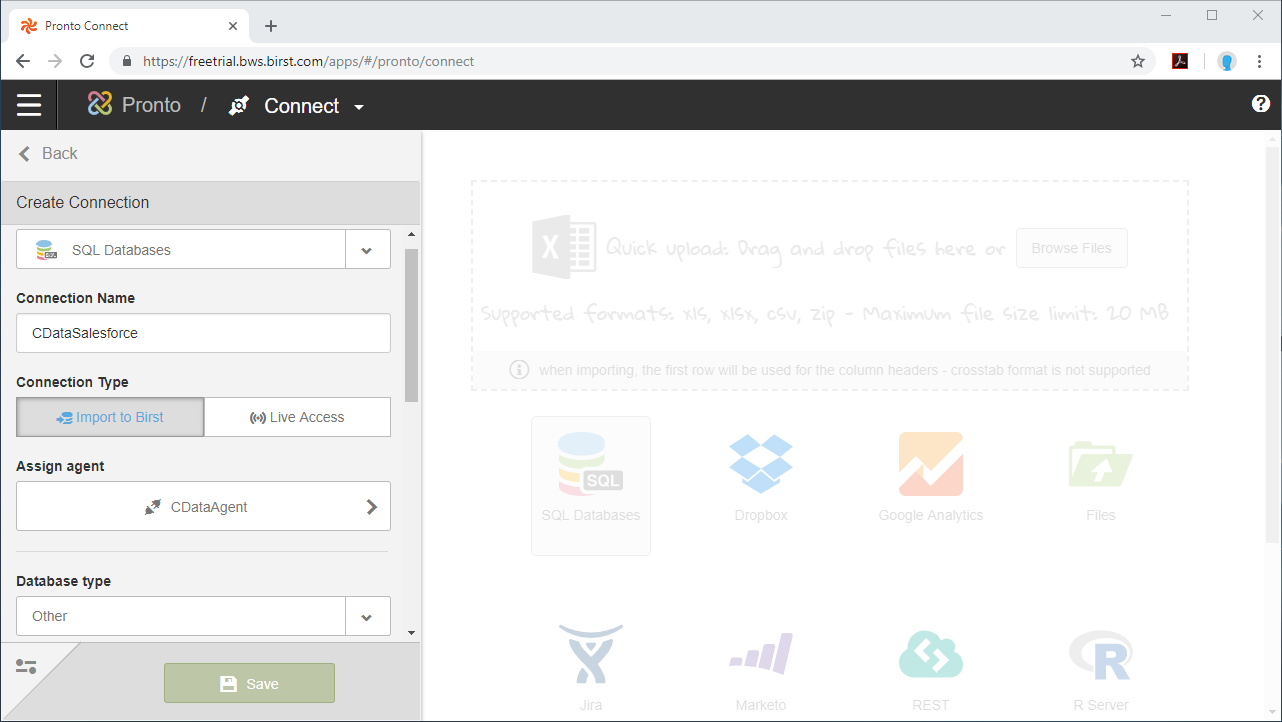
Task: Click the Connection Name input field
Action: pyautogui.click(x=203, y=333)
